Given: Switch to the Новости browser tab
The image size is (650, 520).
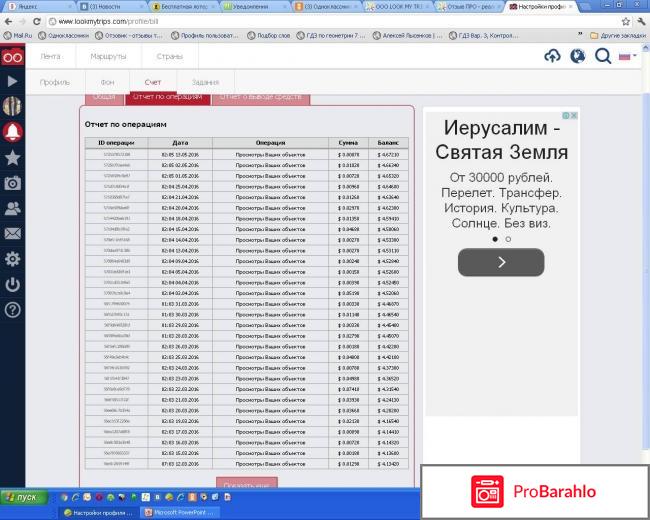Looking at the screenshot, I should click(111, 7).
